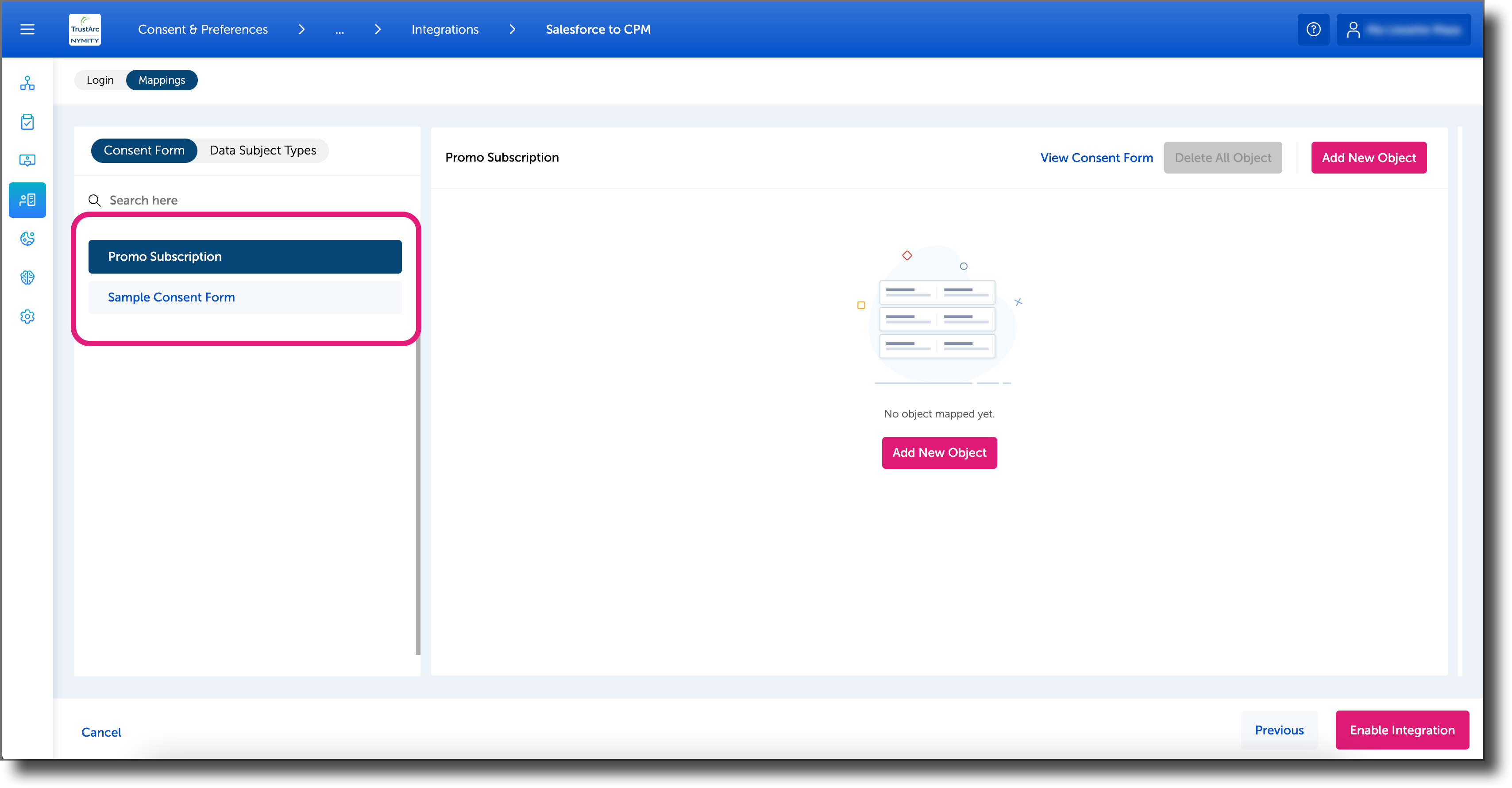Viewport: 1512px width, 788px height.
Task: Click Add New Object below empty state
Action: point(939,453)
